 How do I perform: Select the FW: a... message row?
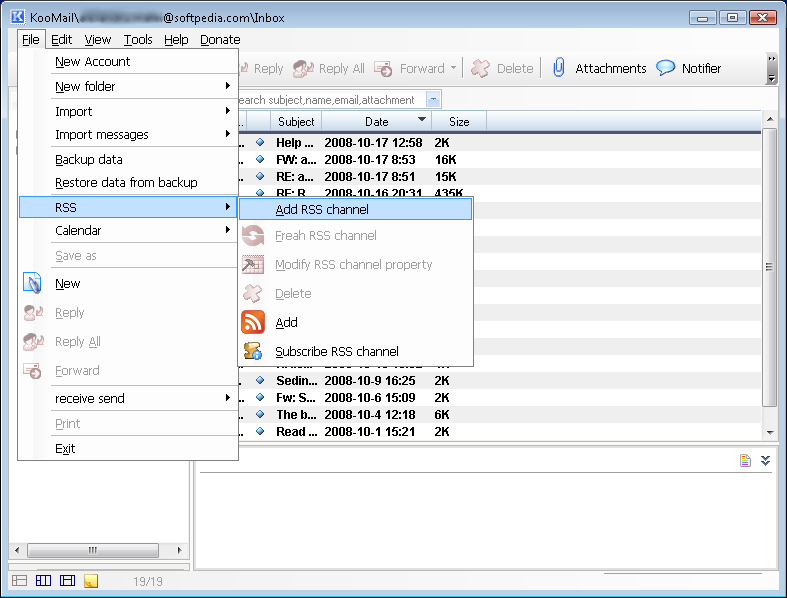pyautogui.click(x=499, y=159)
